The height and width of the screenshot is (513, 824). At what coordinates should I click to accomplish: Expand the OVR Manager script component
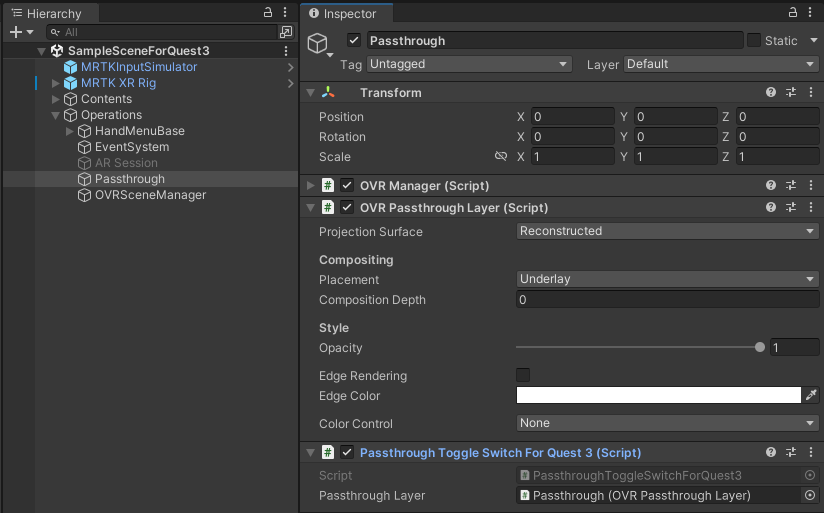pyautogui.click(x=311, y=186)
